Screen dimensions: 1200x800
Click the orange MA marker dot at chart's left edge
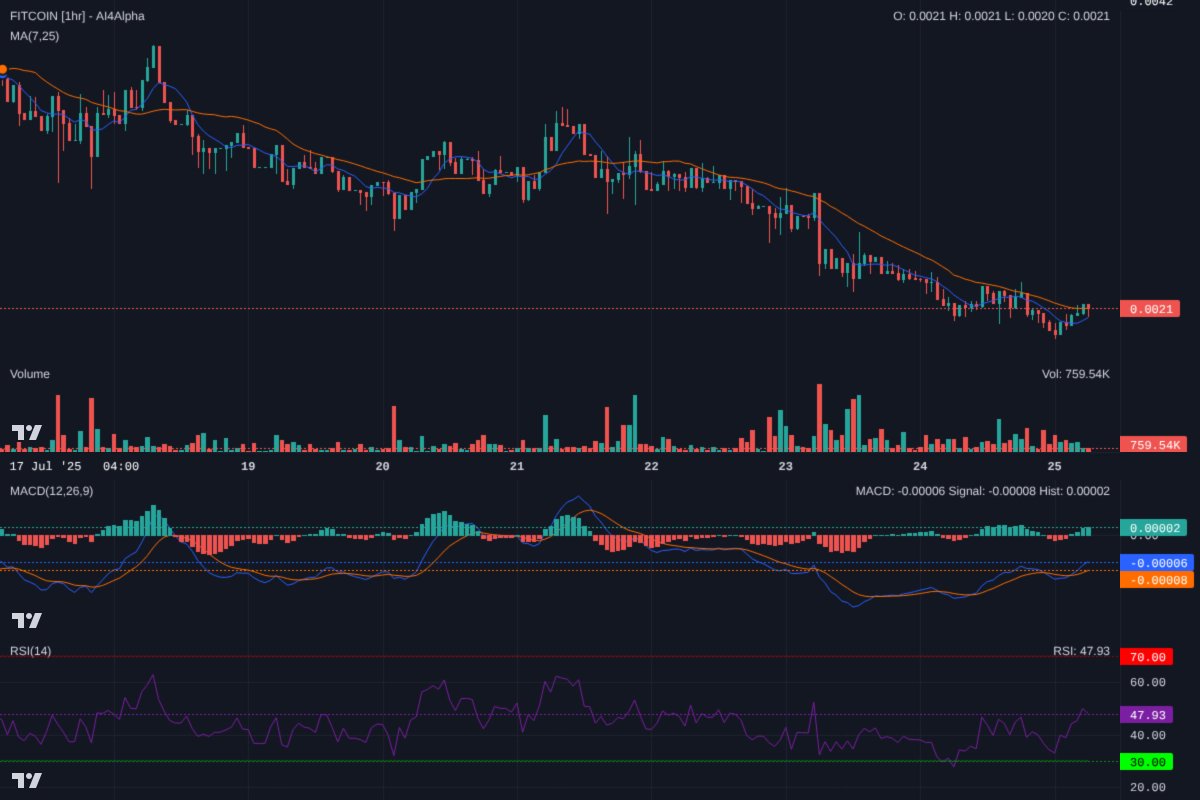point(2,69)
